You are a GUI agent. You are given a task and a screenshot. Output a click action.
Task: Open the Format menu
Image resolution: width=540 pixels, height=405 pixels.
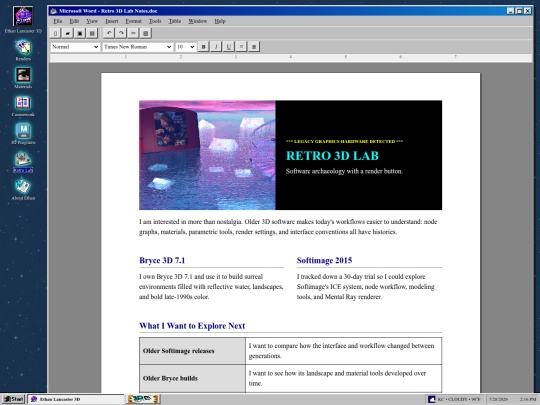click(x=133, y=21)
